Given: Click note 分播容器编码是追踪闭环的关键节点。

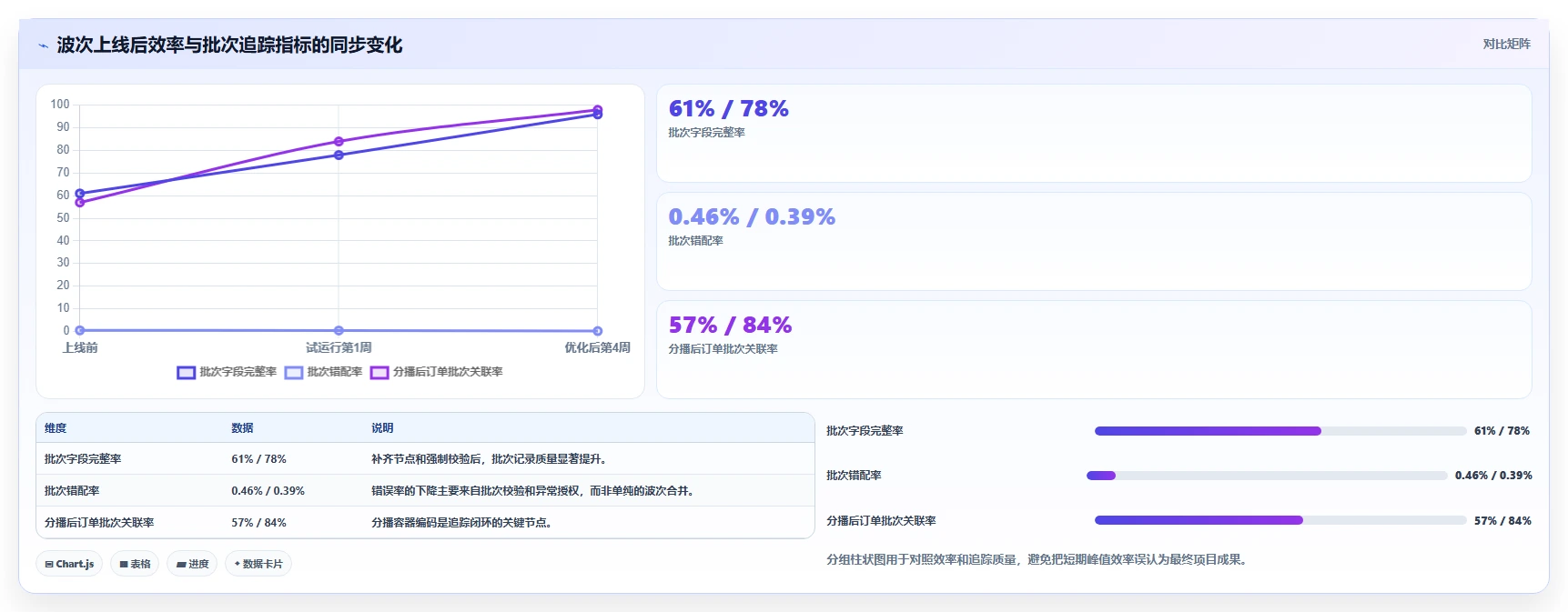Looking at the screenshot, I should coord(461,523).
